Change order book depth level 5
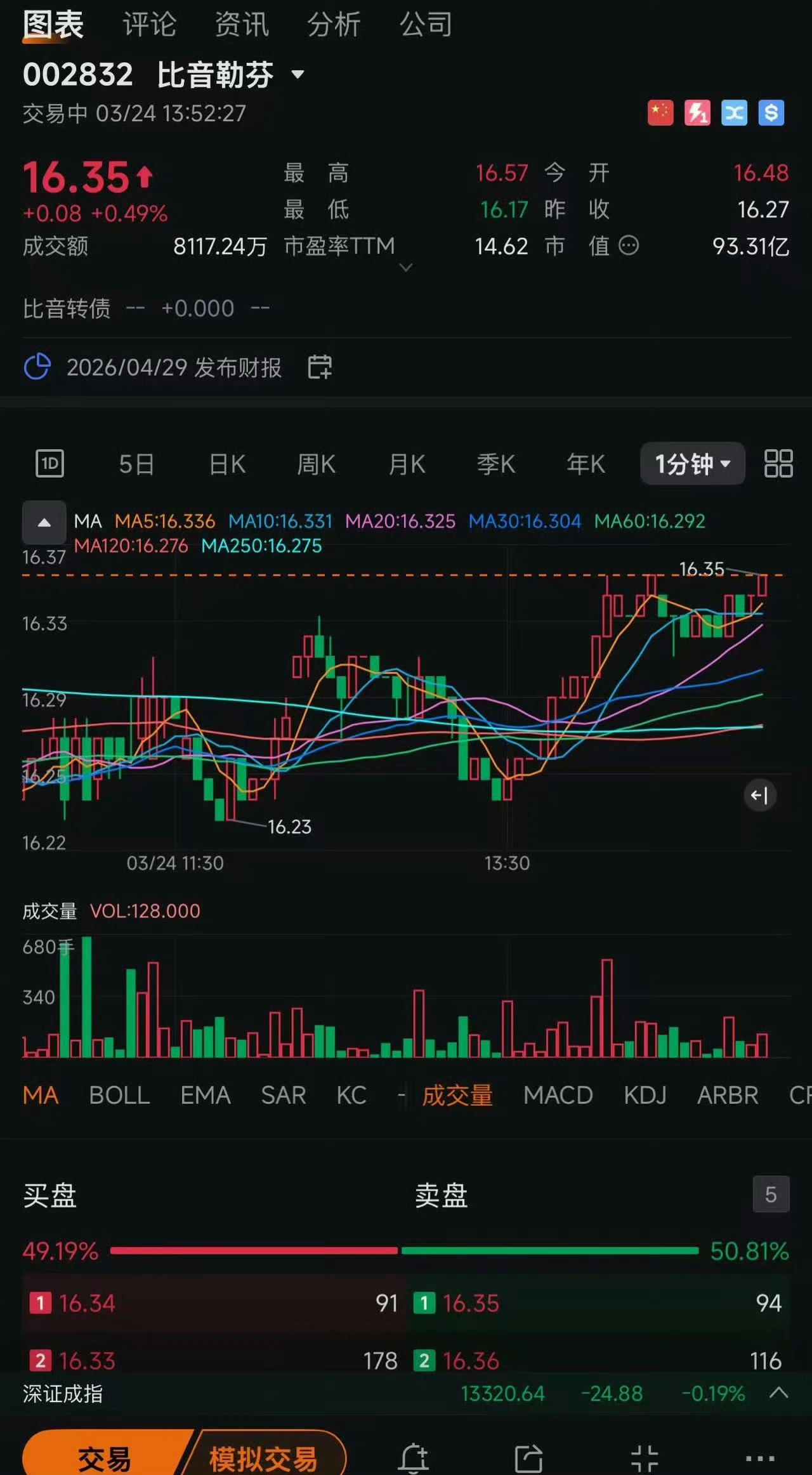The height and width of the screenshot is (1475, 812). click(x=771, y=1195)
